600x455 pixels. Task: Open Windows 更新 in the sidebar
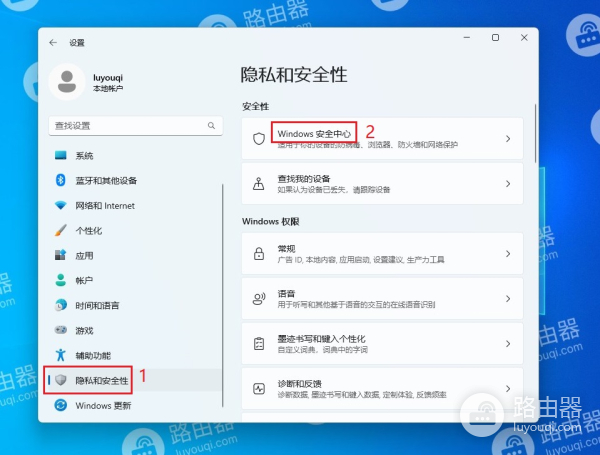[x=103, y=406]
